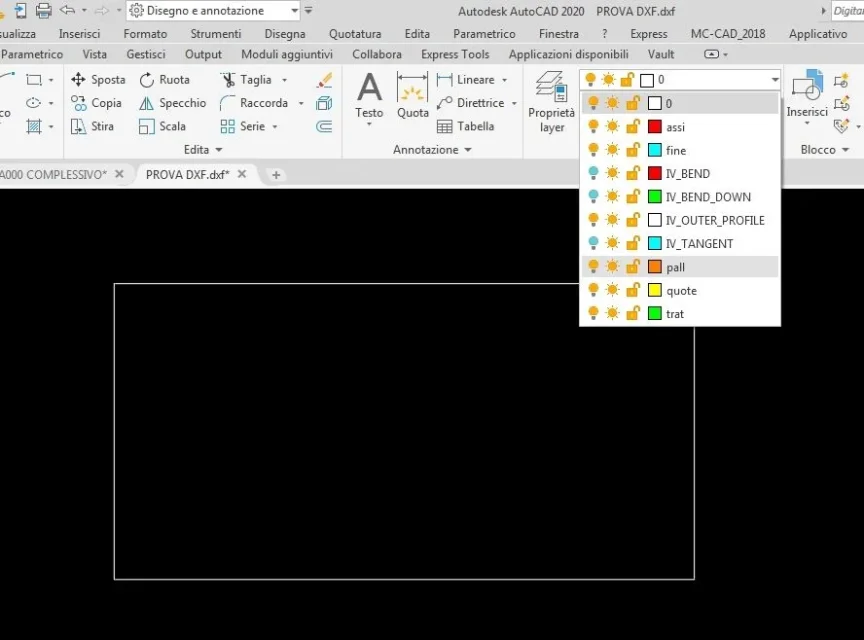Viewport: 864px width, 640px height.
Task: Expand the Edita panel
Action: [202, 149]
